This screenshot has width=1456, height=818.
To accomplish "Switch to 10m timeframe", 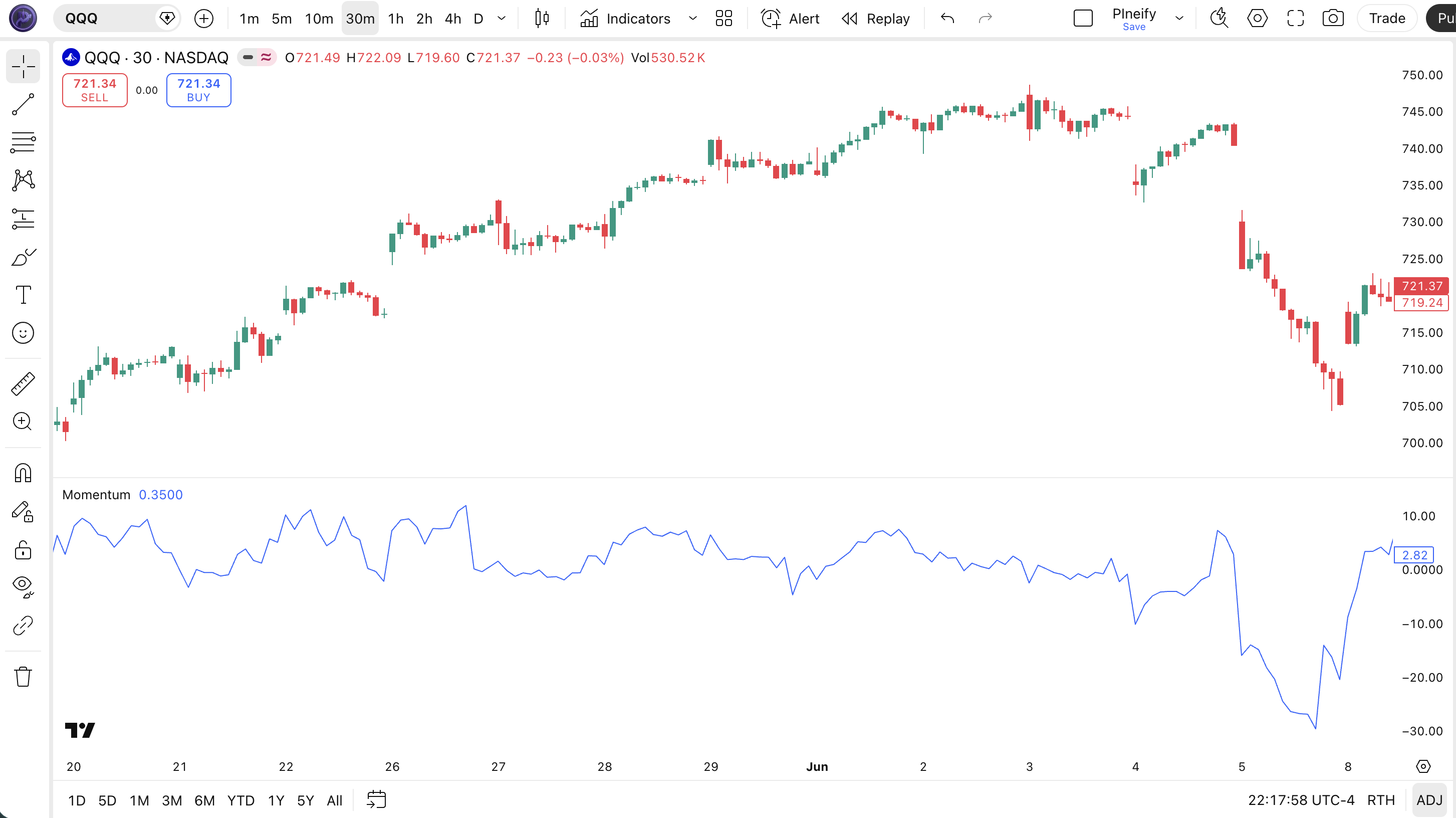I will pos(319,18).
